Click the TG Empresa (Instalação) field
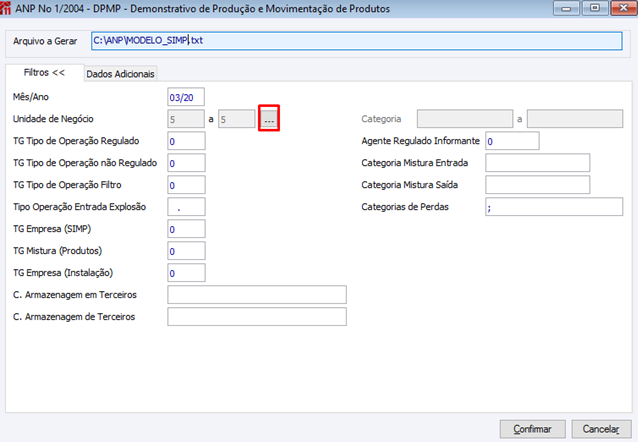 (x=186, y=273)
